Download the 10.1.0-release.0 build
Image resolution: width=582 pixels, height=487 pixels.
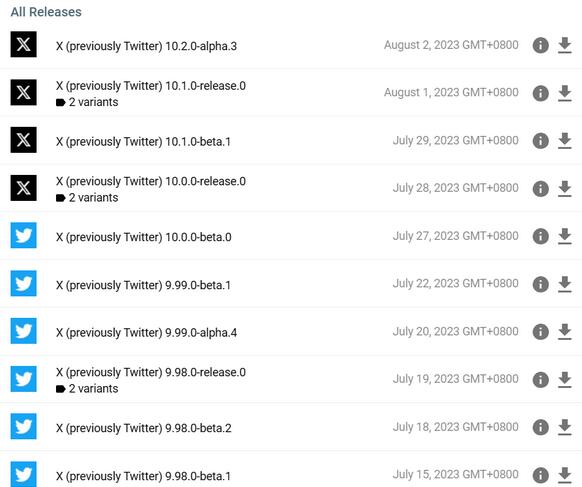[565, 93]
